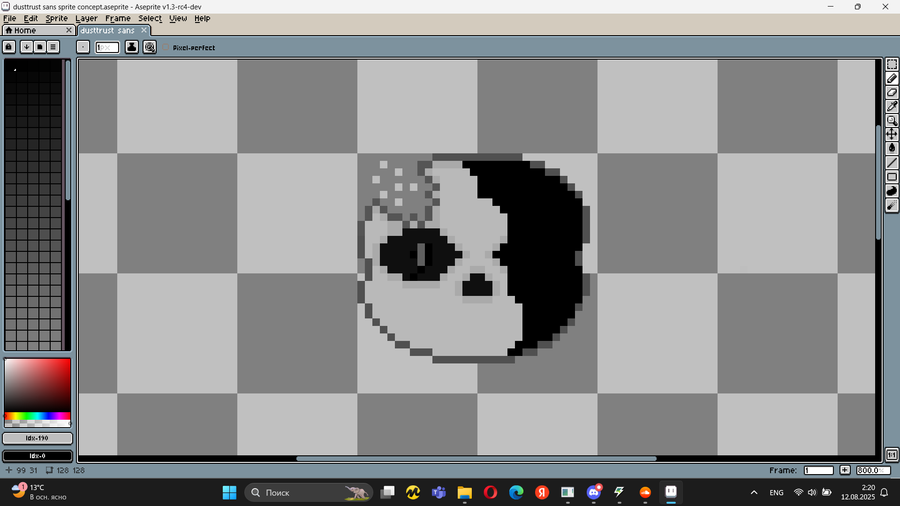Select the Paint Bucket tool

(891, 148)
